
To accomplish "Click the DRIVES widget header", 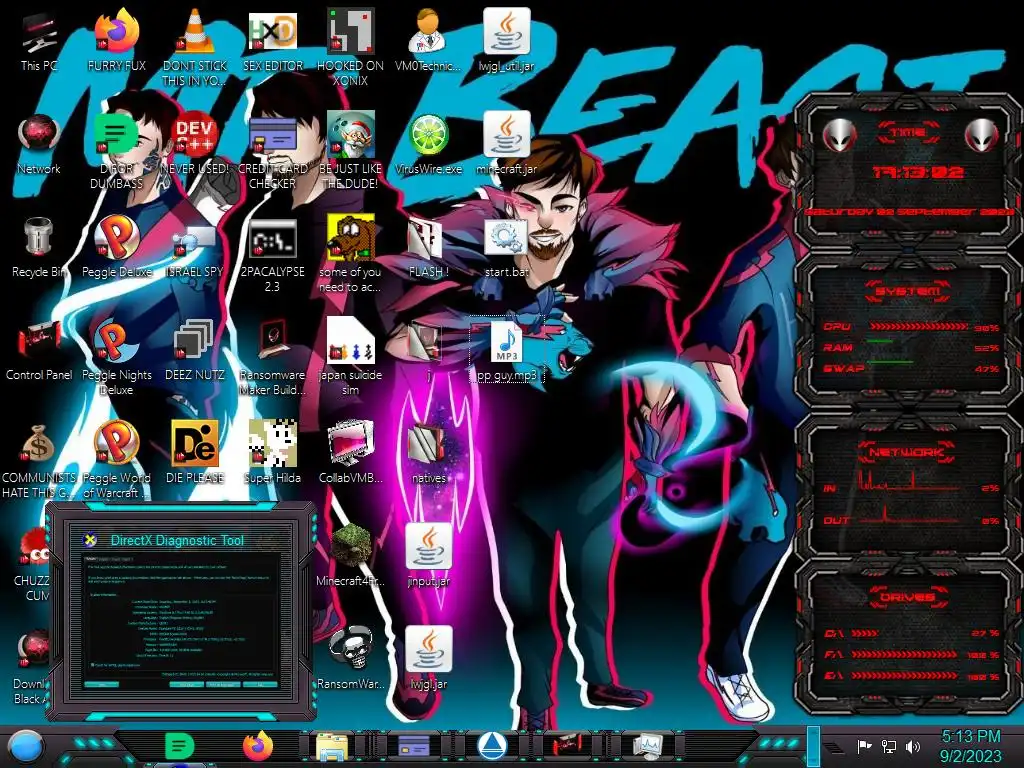I will pos(908,597).
